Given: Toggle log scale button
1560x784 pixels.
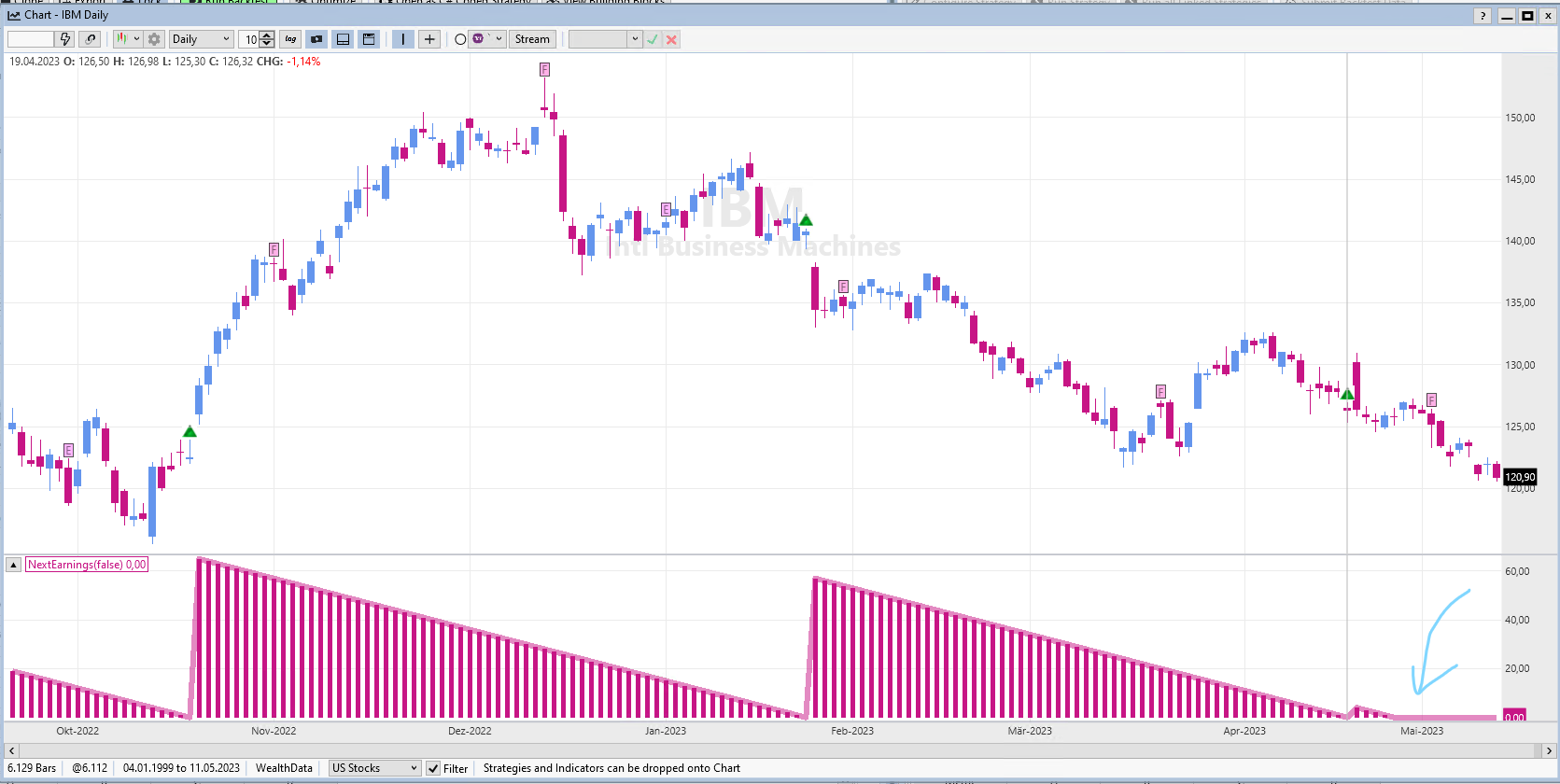Looking at the screenshot, I should click(x=290, y=39).
